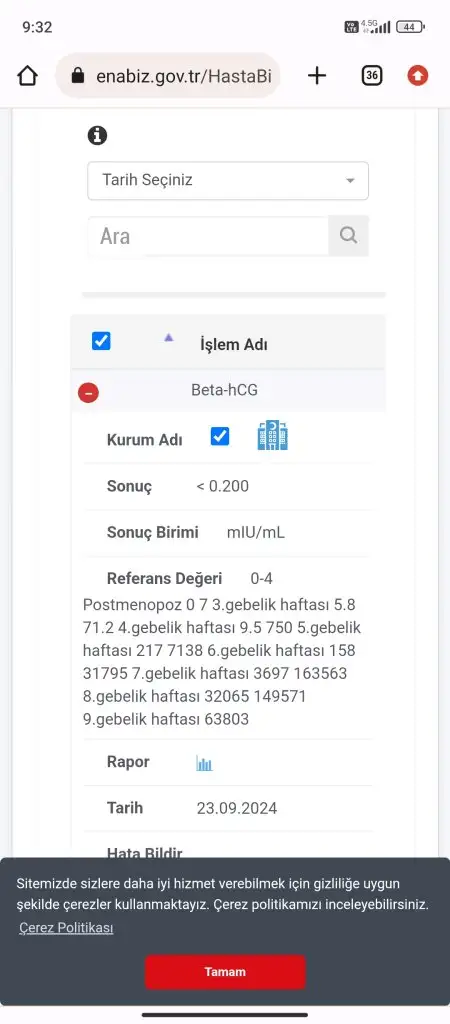The height and width of the screenshot is (1024, 450).
Task: Open a new tab with plus icon
Action: 317,76
